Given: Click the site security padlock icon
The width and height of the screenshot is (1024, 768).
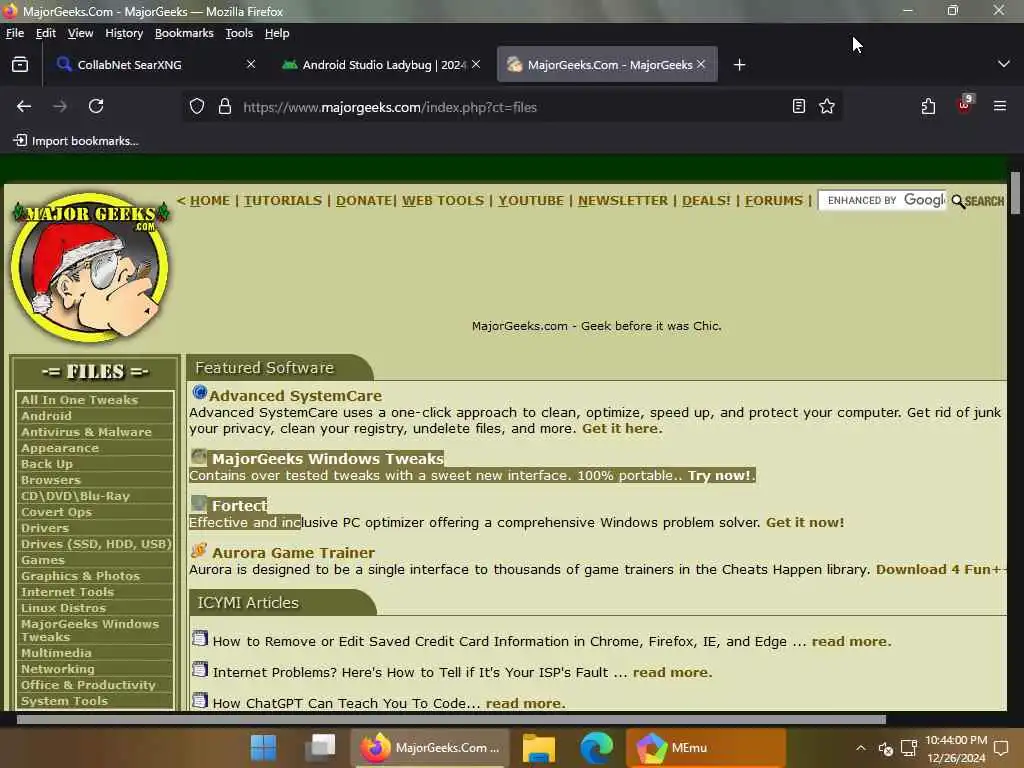Looking at the screenshot, I should pos(225,106).
